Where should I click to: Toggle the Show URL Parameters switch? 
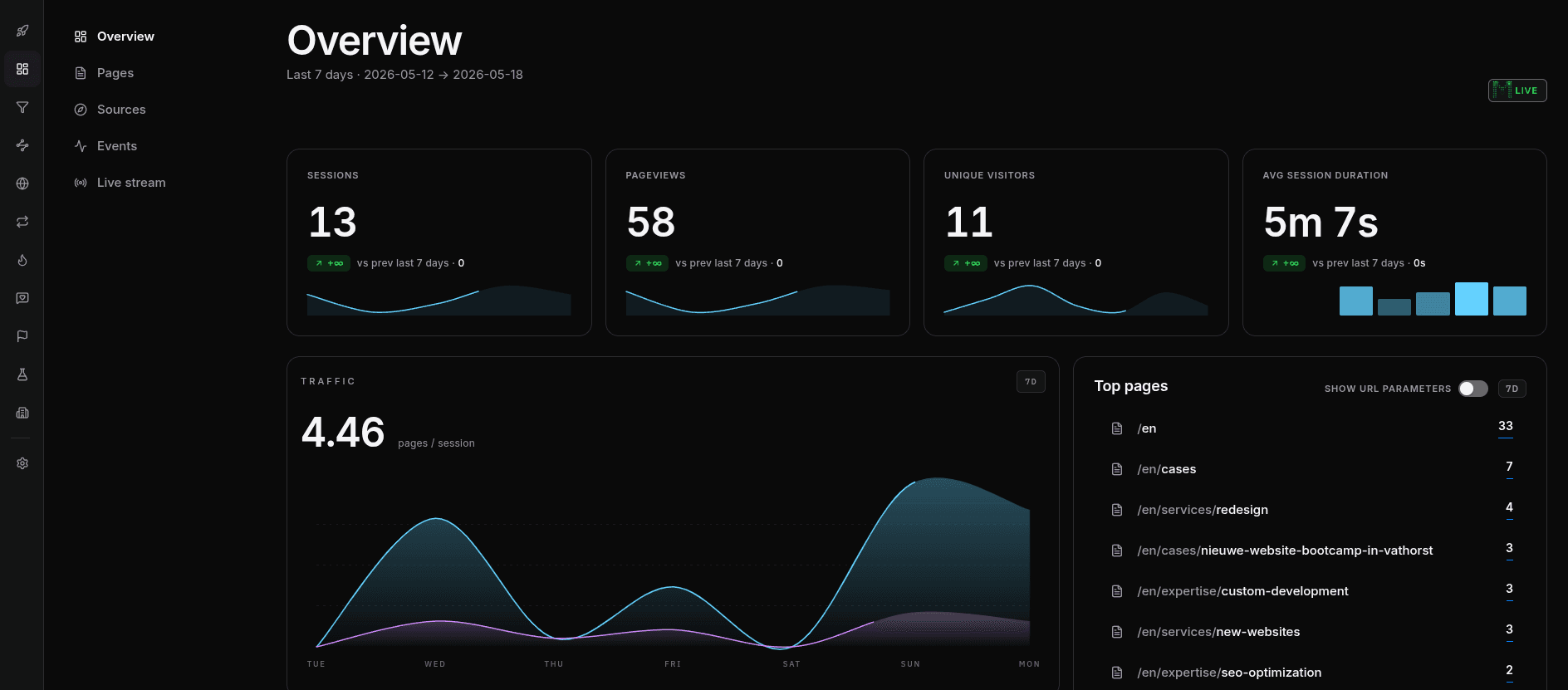(1473, 389)
